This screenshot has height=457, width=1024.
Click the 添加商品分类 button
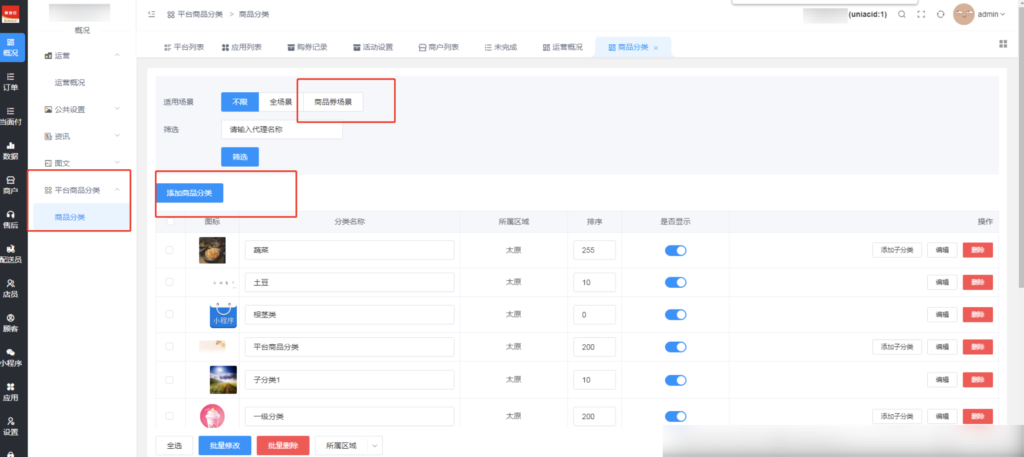click(x=189, y=193)
